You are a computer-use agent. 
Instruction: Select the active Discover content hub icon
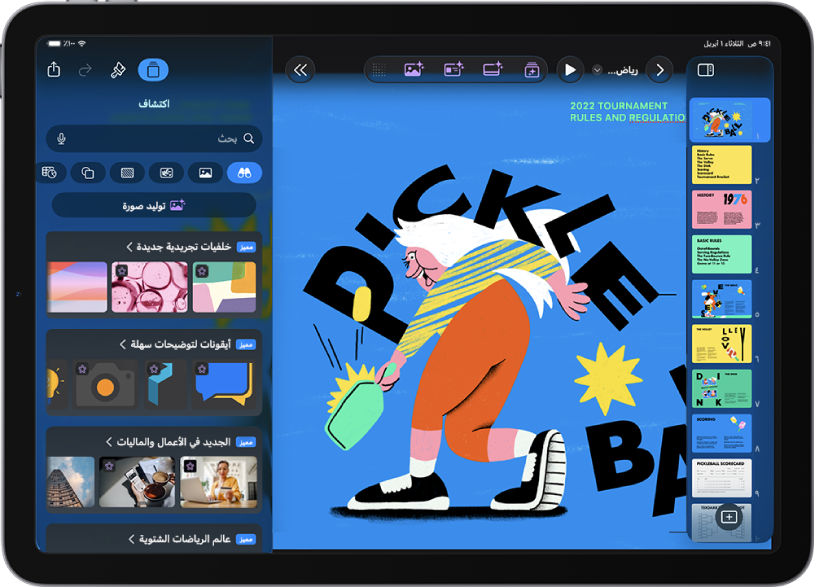click(153, 70)
